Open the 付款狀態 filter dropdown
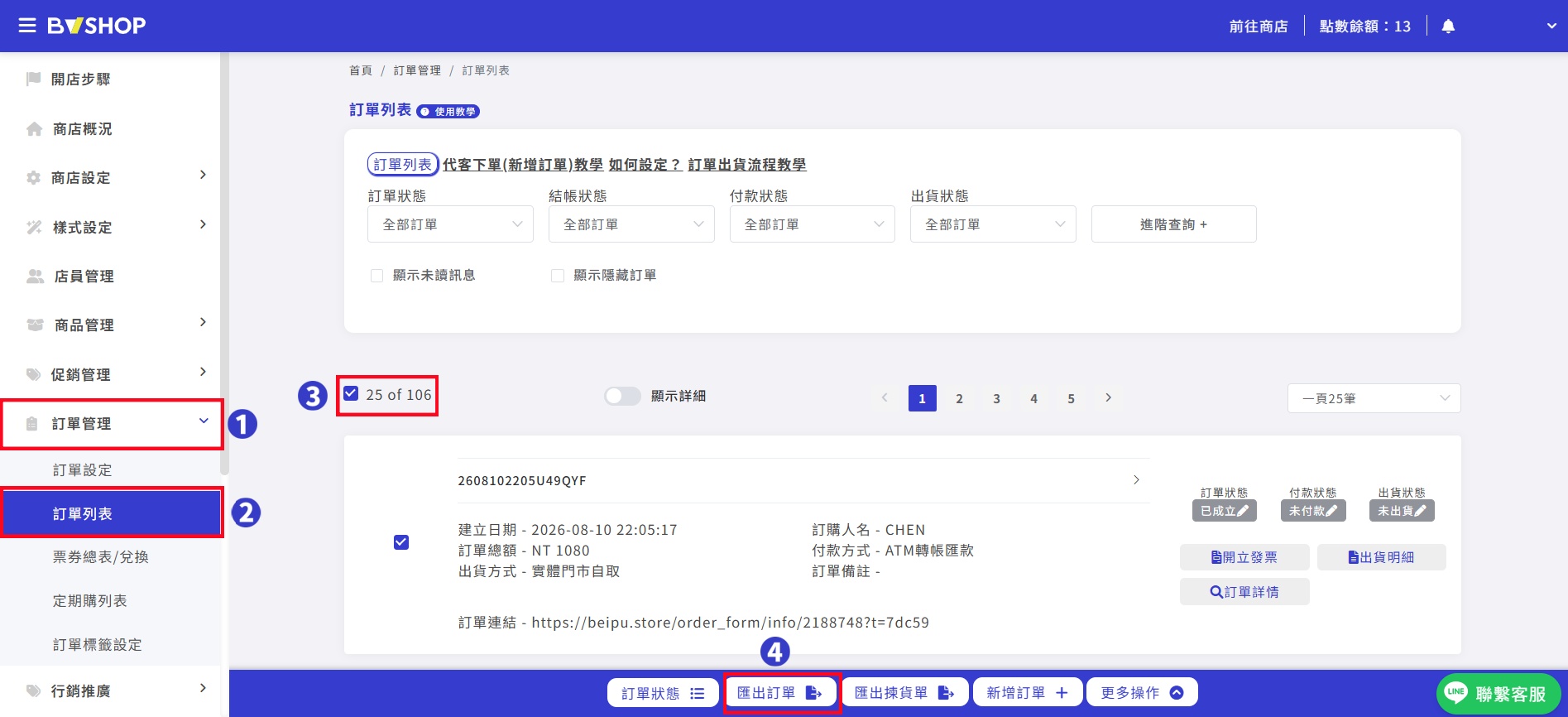 pyautogui.click(x=813, y=224)
